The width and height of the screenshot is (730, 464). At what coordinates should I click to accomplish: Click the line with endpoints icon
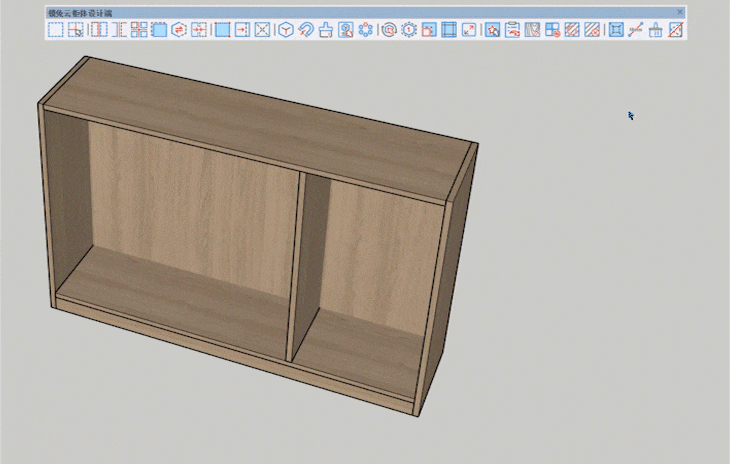coord(635,30)
